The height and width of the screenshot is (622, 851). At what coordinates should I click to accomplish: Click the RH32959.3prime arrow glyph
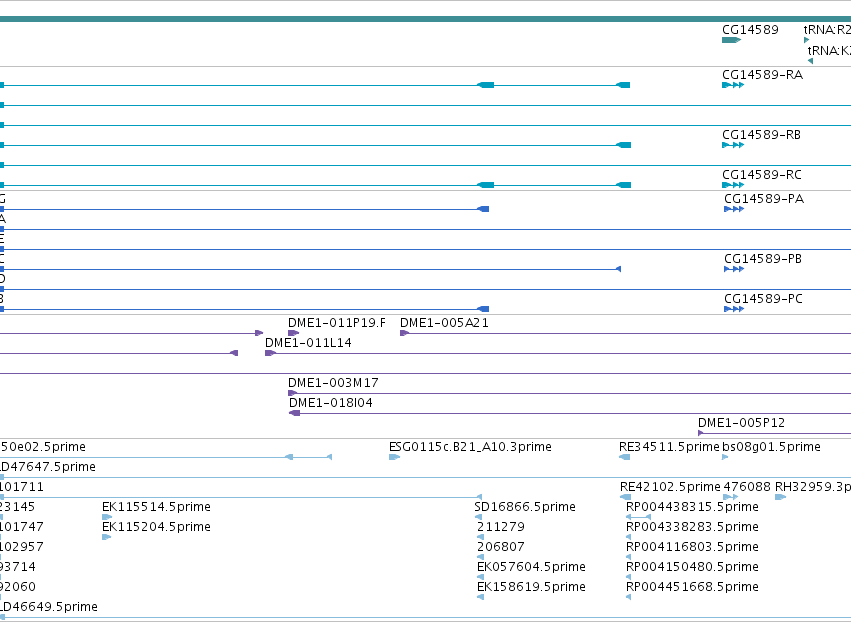coord(780,497)
